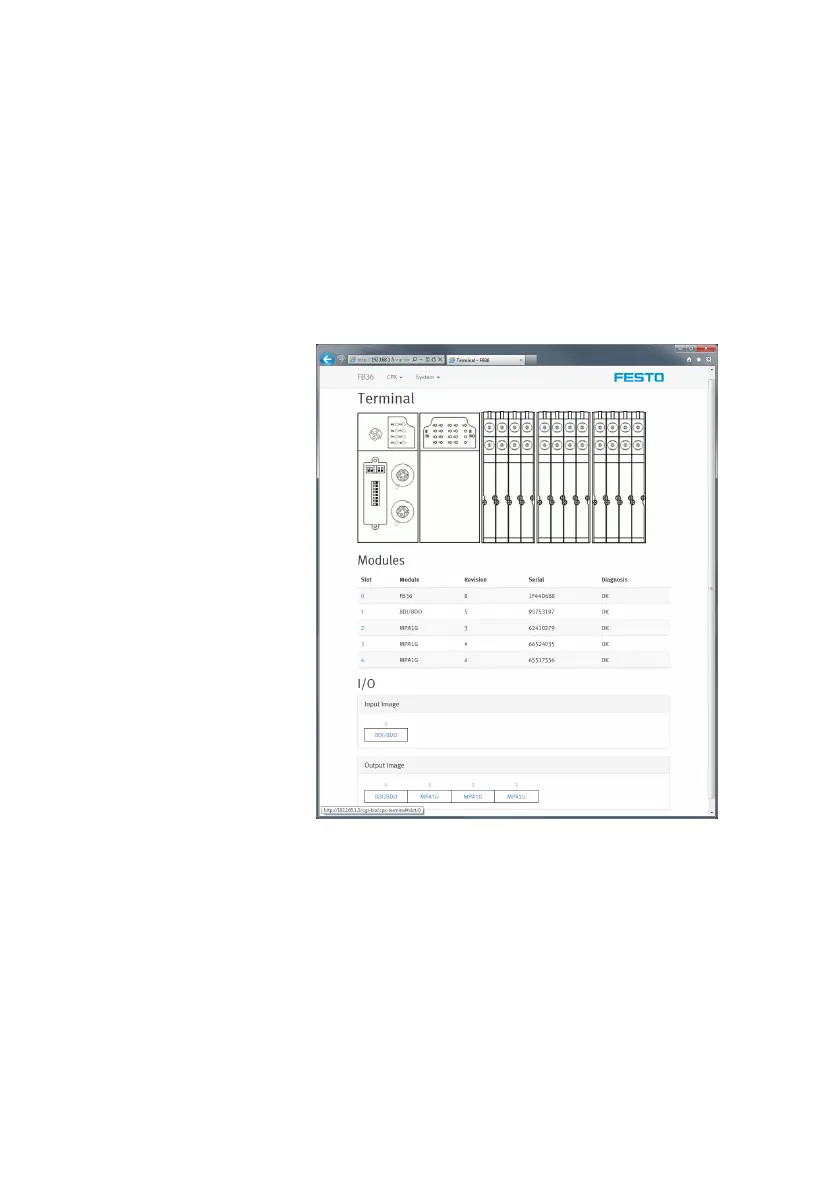Image resolution: width=839 pixels, height=1190 pixels.
Task: Click the Output Image MPA1G button numbered 1
Action: point(429,796)
